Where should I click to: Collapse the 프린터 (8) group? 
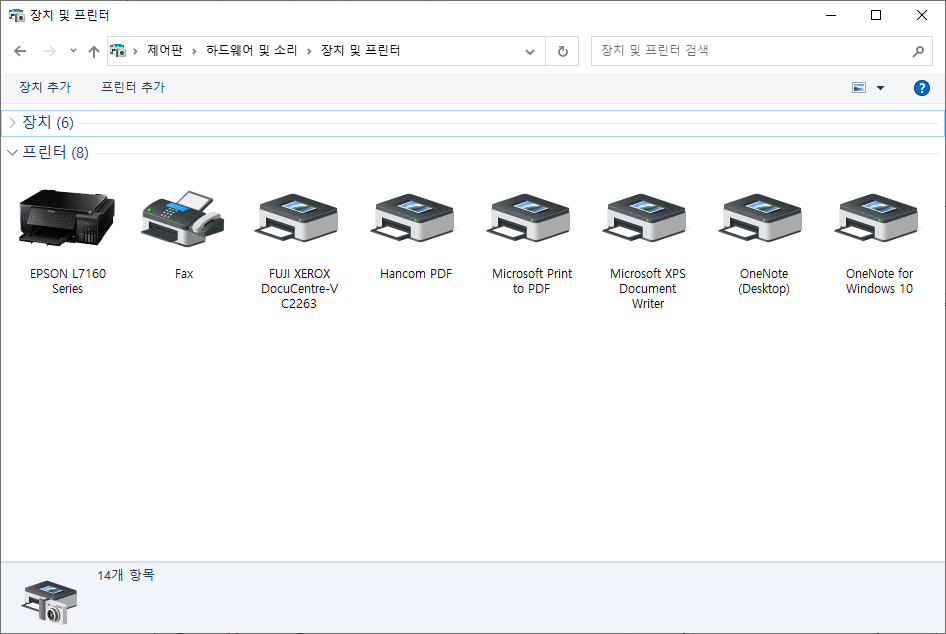tap(12, 153)
